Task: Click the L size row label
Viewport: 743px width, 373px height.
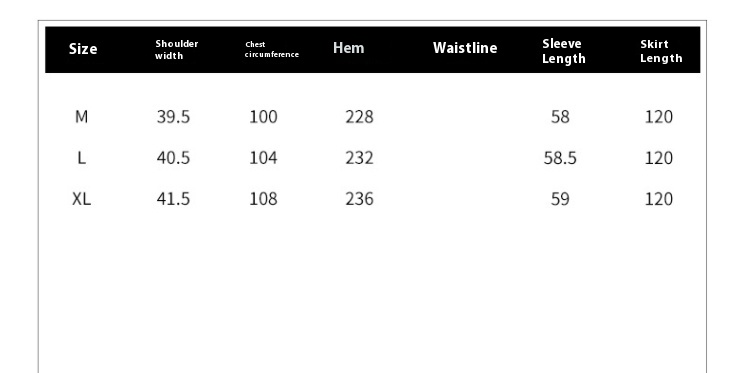Action: click(x=82, y=158)
